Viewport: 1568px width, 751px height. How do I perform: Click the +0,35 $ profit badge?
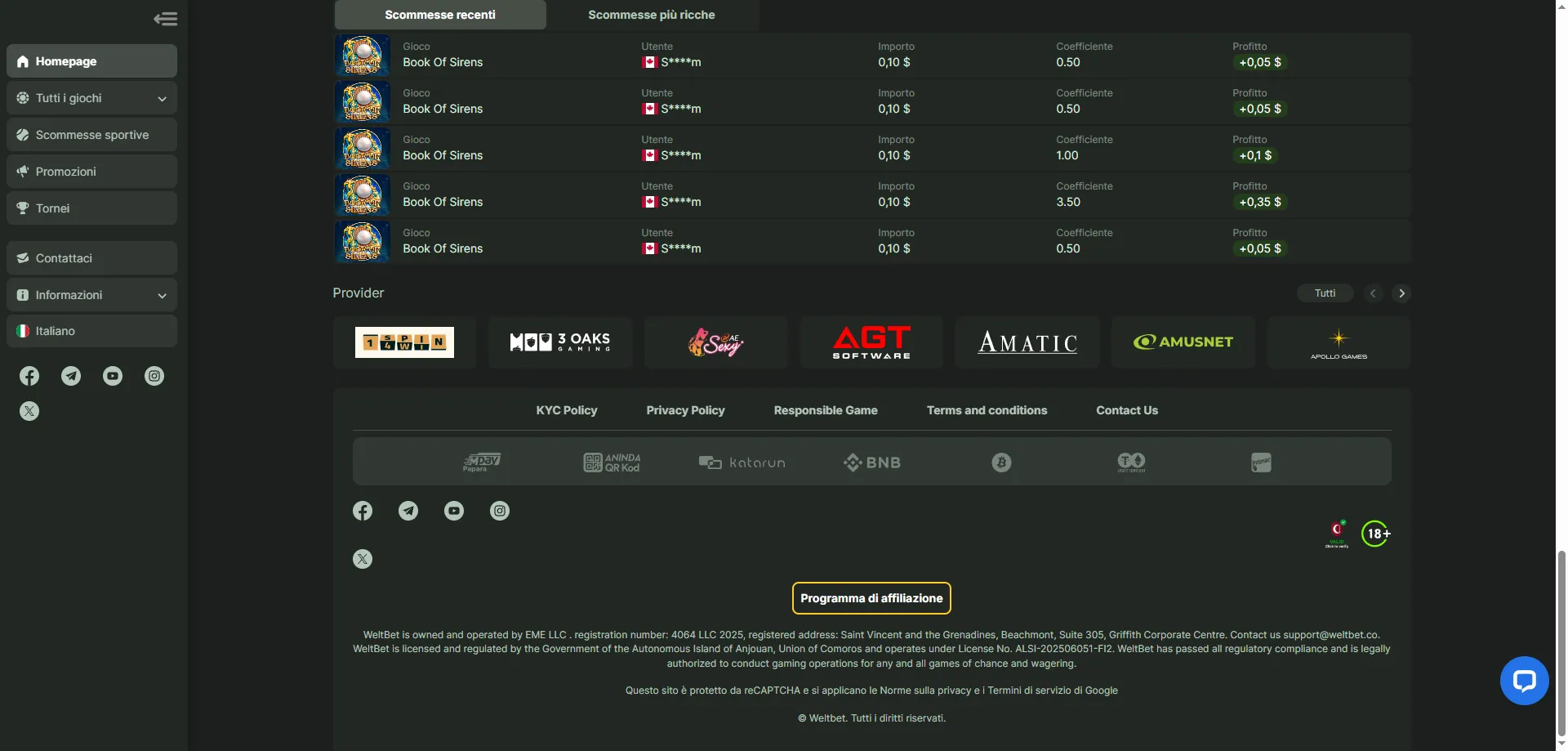click(1260, 202)
